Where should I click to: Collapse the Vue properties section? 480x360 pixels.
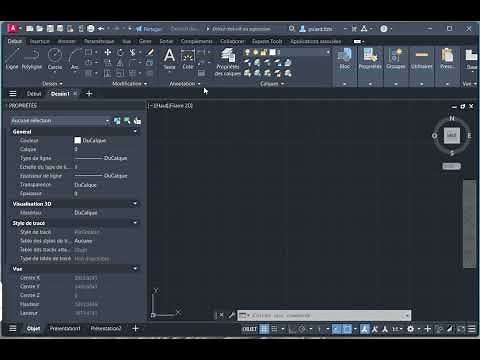(135, 268)
